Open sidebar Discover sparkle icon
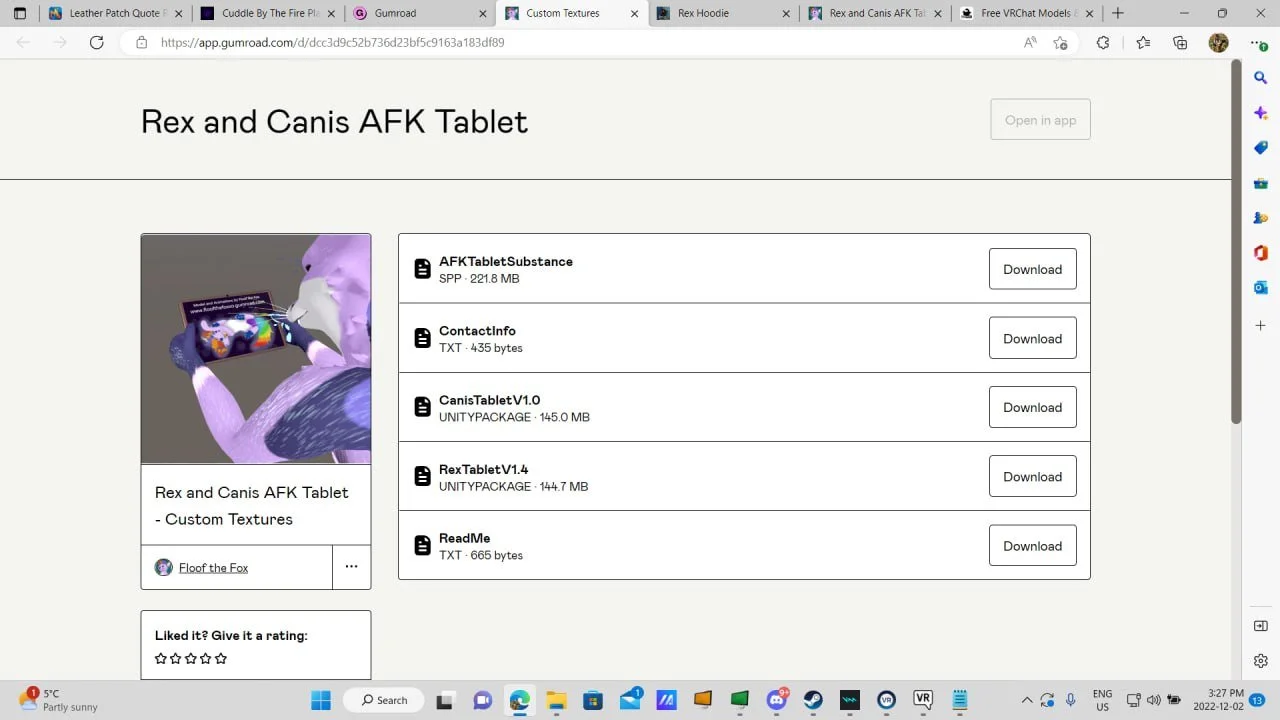The width and height of the screenshot is (1280, 720). 1261,113
